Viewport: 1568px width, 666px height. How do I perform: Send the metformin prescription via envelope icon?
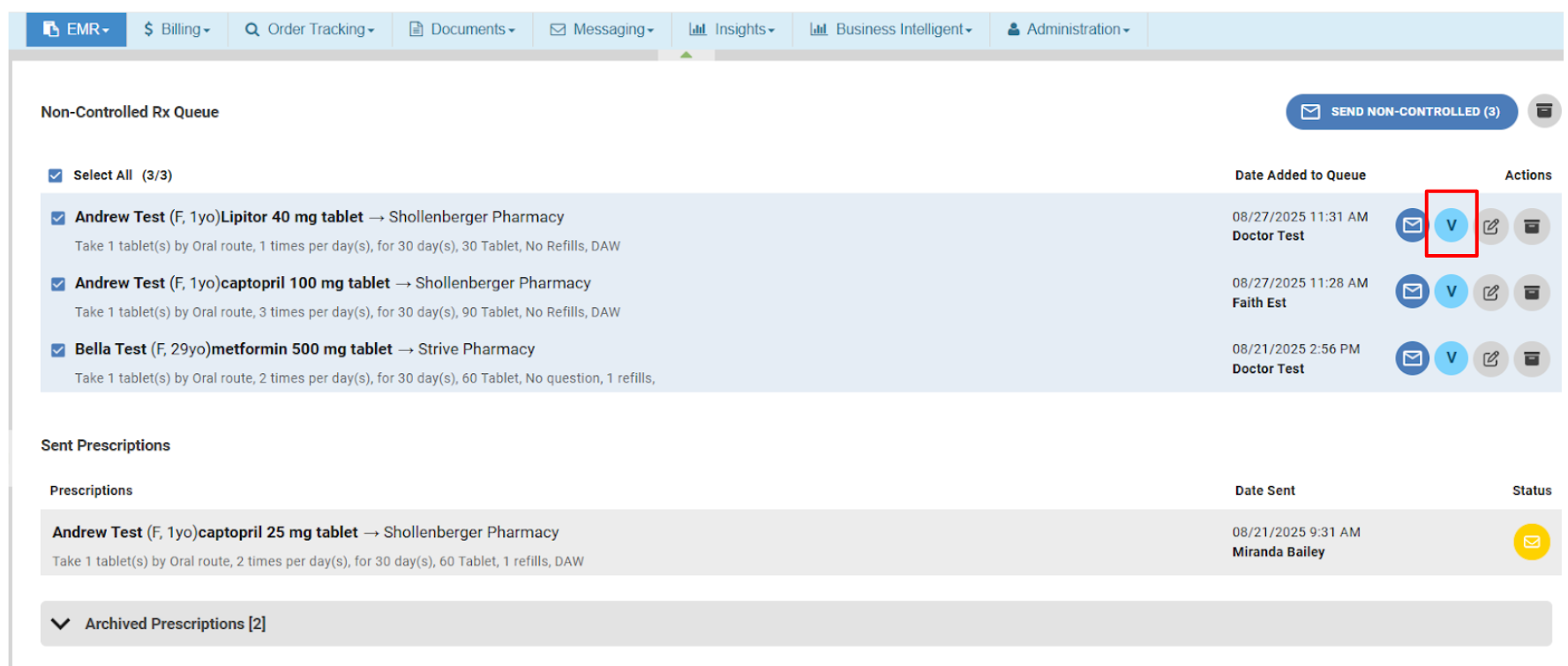pos(1411,359)
